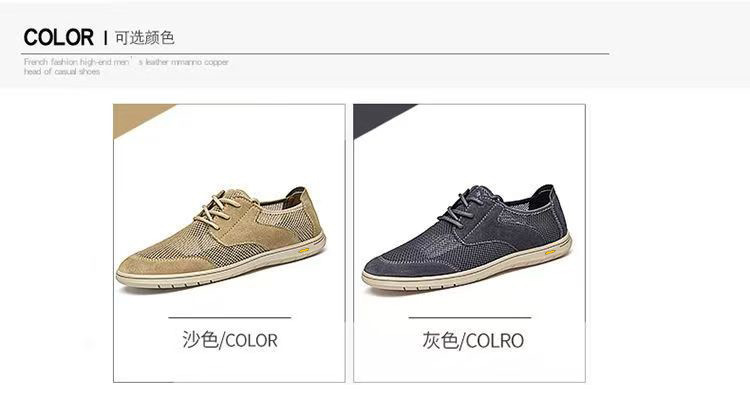
Task: Click the bold COLOR heading
Action: (x=58, y=37)
